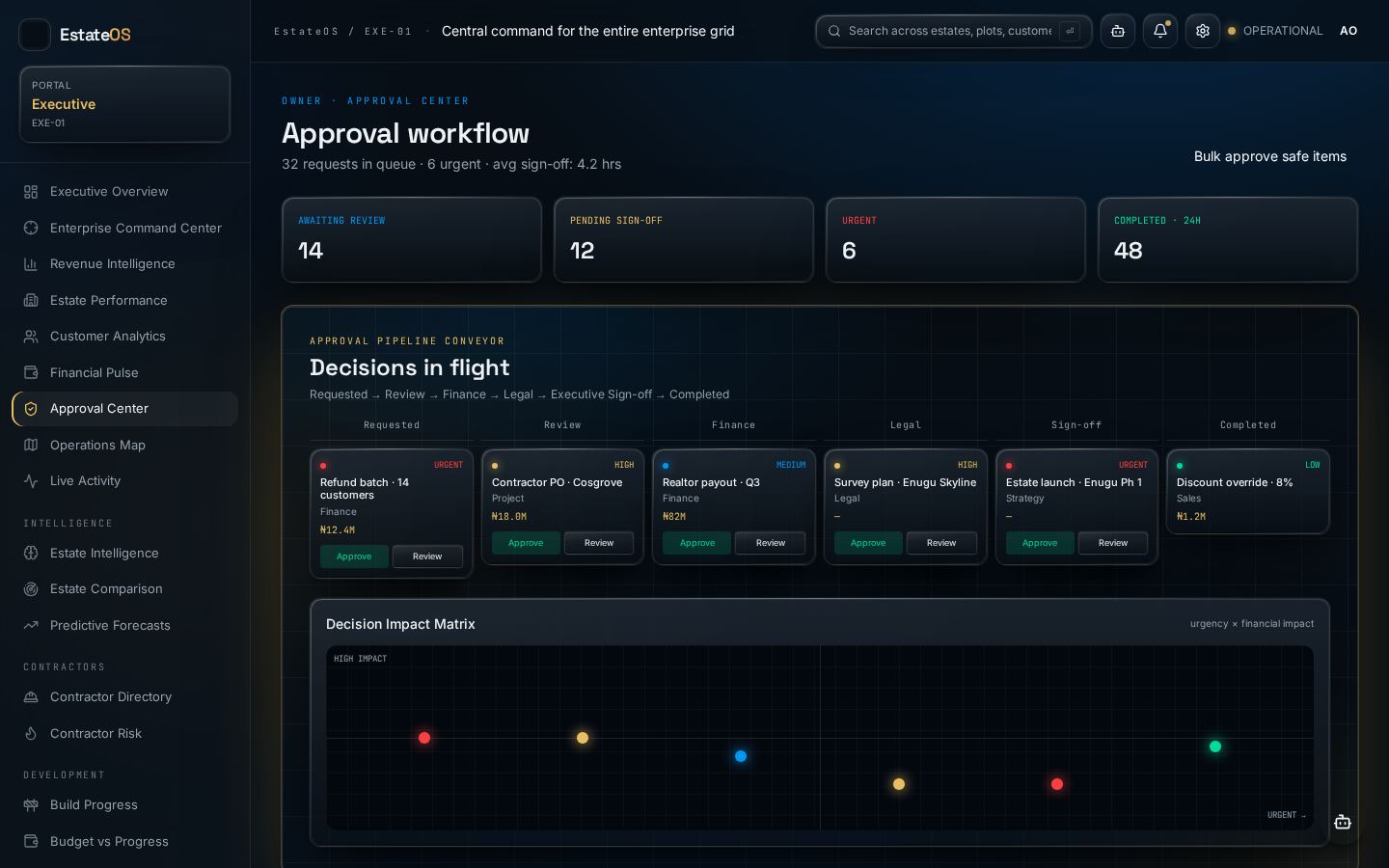The image size is (1389, 868).
Task: Click Bulk approve safe items
Action: pyautogui.click(x=1269, y=156)
